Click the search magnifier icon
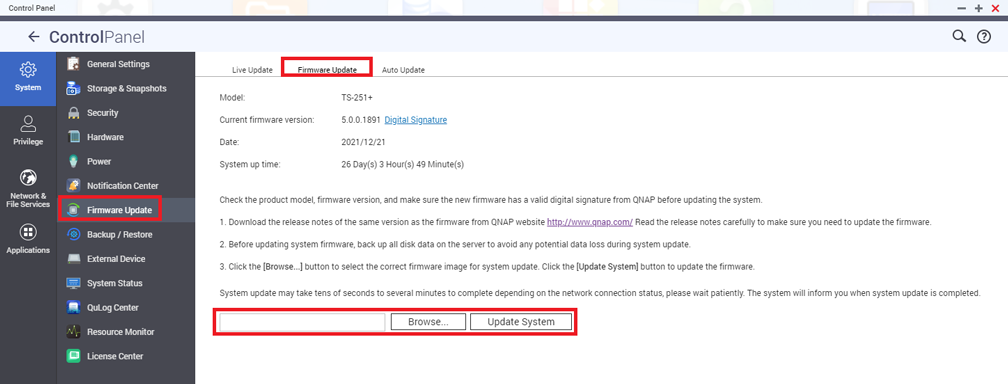The width and height of the screenshot is (1008, 384). tap(958, 37)
